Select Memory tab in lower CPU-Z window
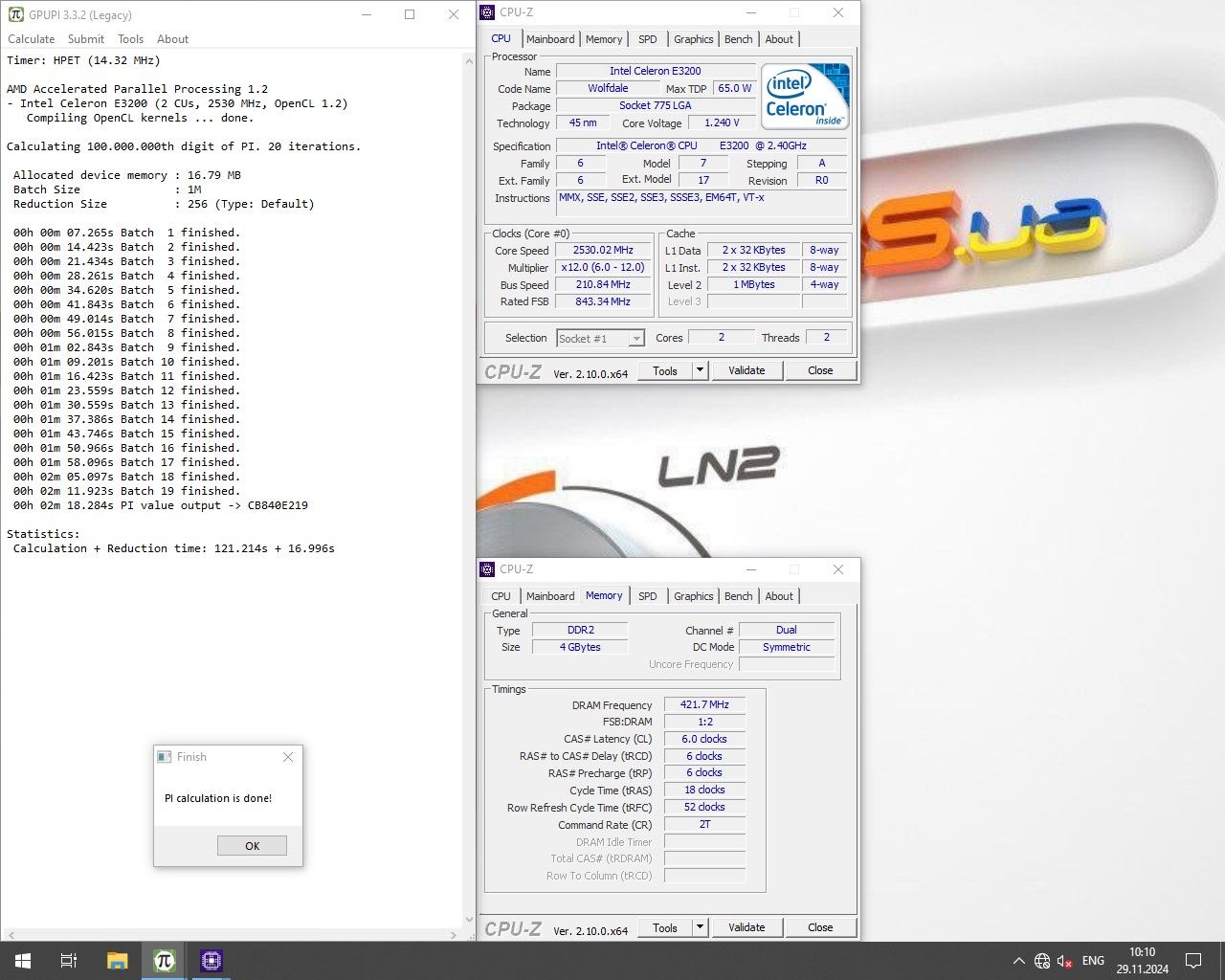The height and width of the screenshot is (980, 1225). click(604, 595)
